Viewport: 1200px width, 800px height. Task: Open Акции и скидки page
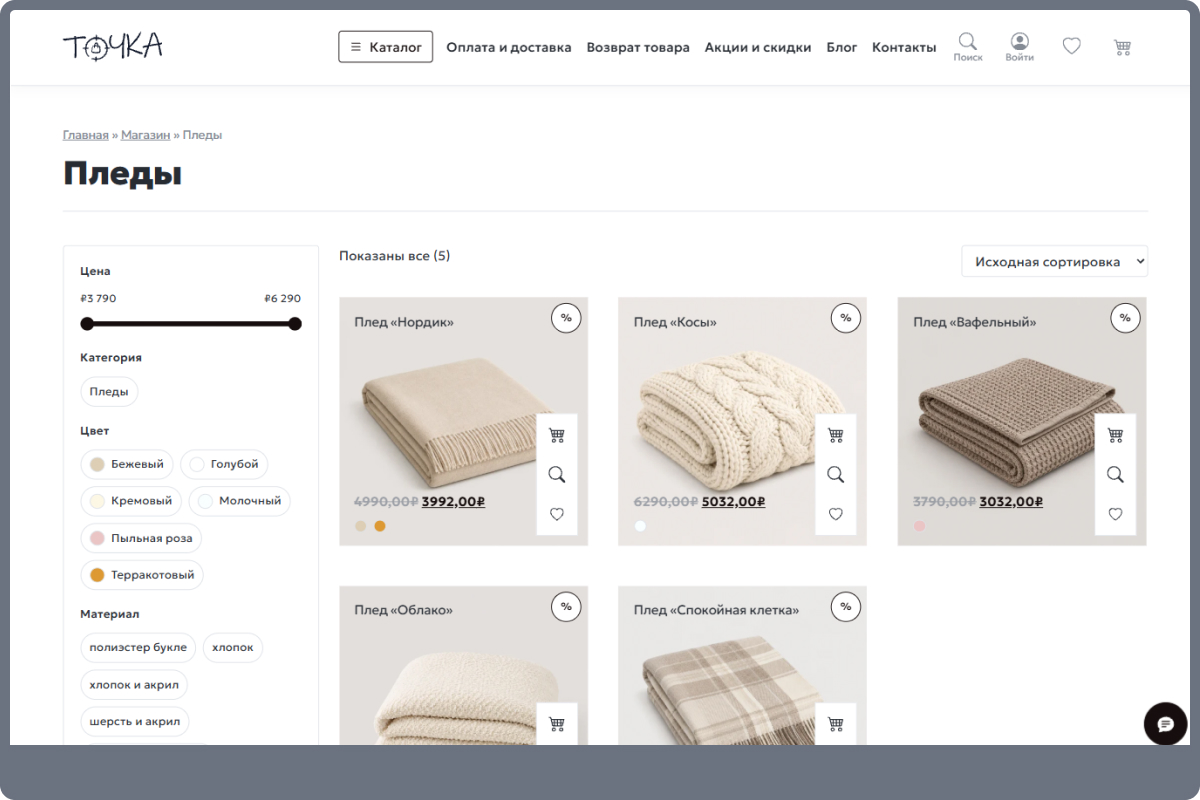point(758,47)
